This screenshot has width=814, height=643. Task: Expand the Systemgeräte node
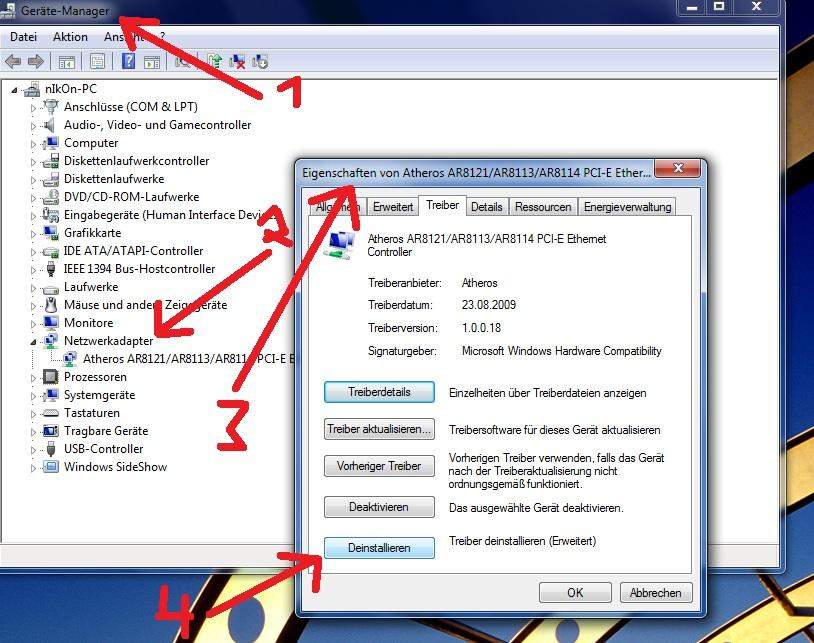coord(33,396)
